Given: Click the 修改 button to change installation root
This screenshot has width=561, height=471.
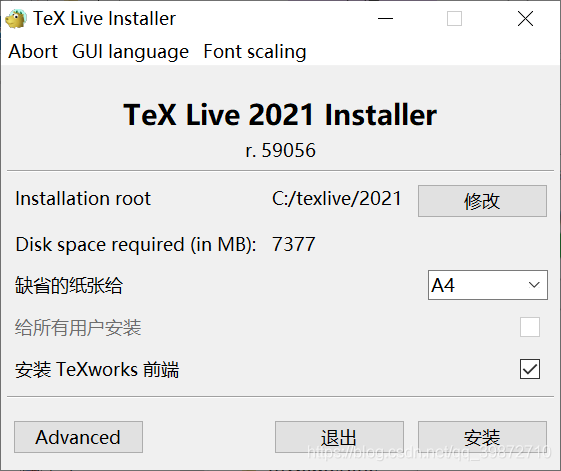Looking at the screenshot, I should [482, 201].
